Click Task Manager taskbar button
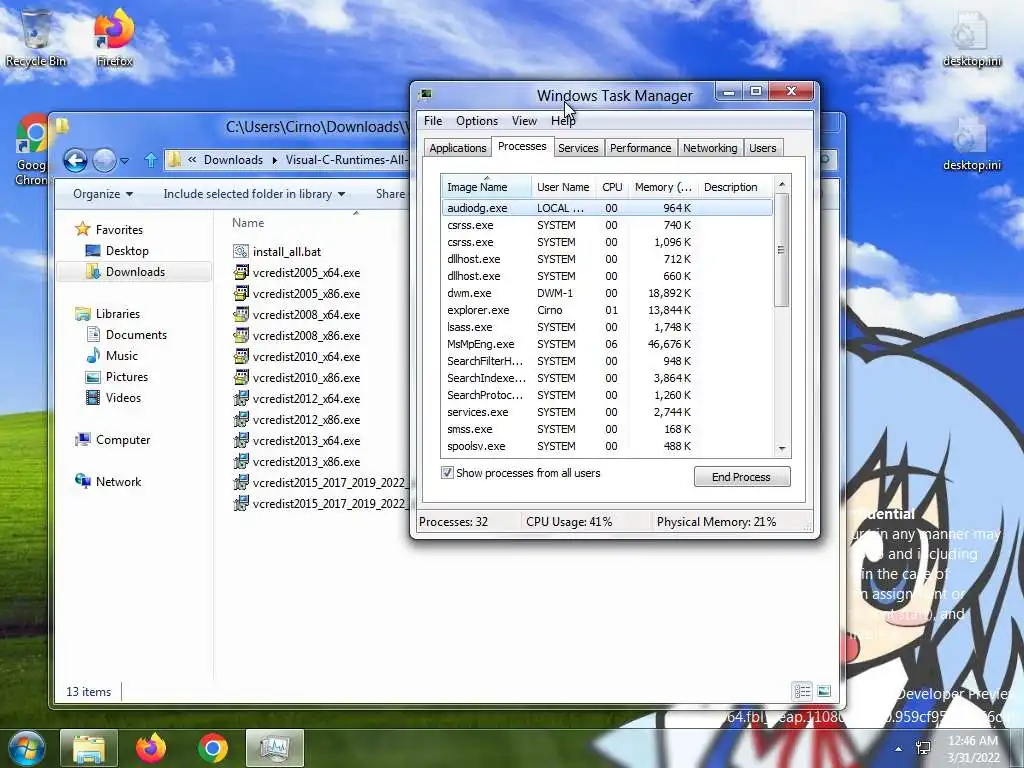Screen dimensions: 1024x768 coord(275,748)
